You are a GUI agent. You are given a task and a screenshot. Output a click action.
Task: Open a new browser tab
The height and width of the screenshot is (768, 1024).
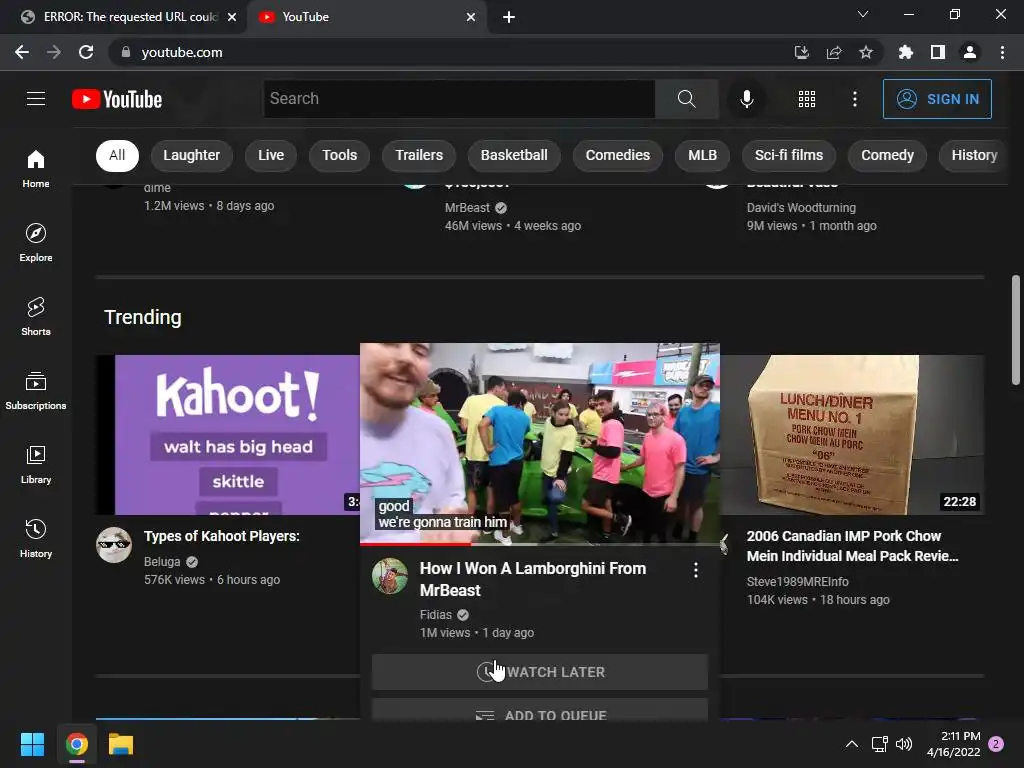509,17
